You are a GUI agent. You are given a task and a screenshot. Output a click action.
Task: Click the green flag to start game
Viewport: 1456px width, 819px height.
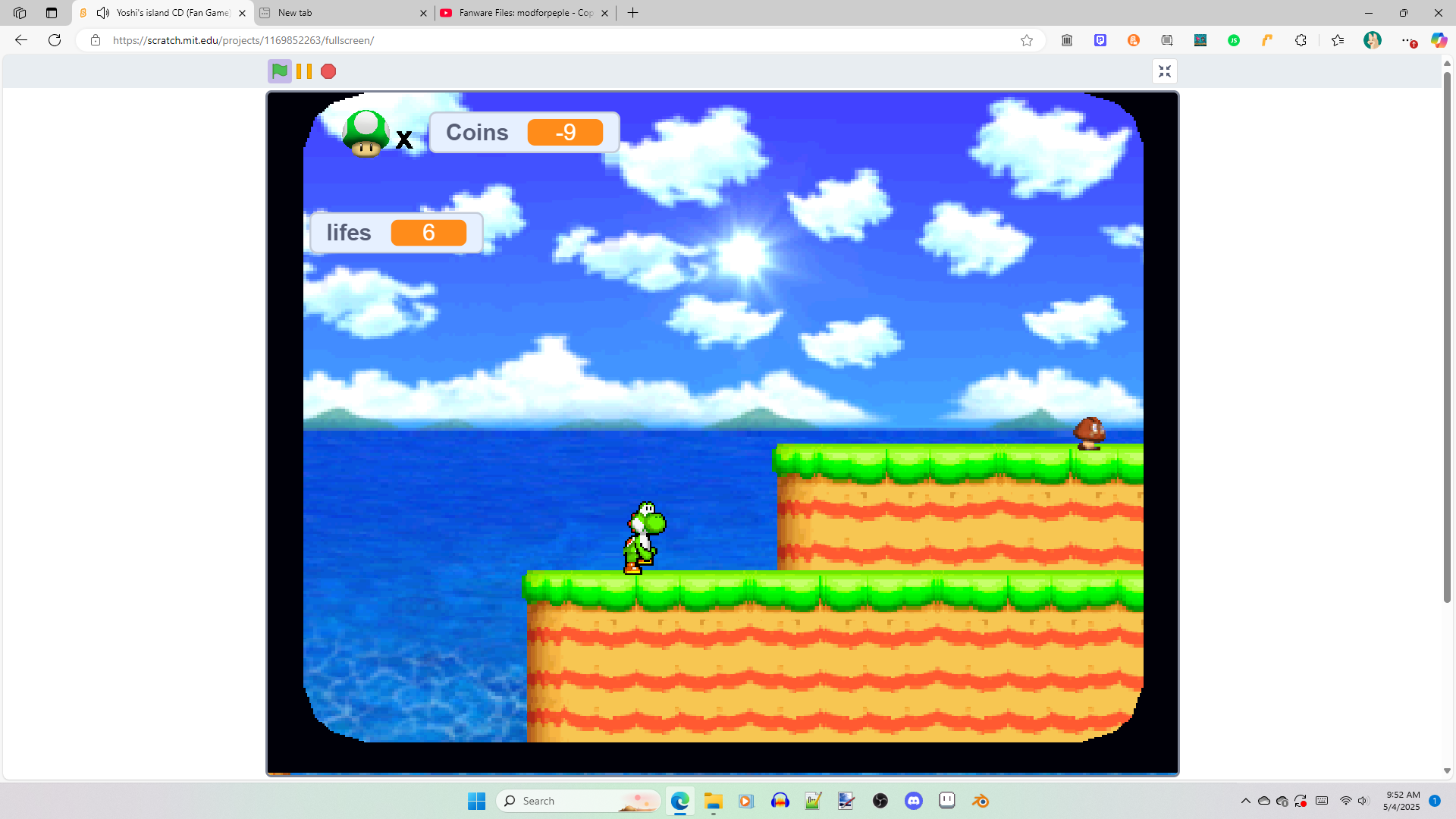[x=280, y=71]
